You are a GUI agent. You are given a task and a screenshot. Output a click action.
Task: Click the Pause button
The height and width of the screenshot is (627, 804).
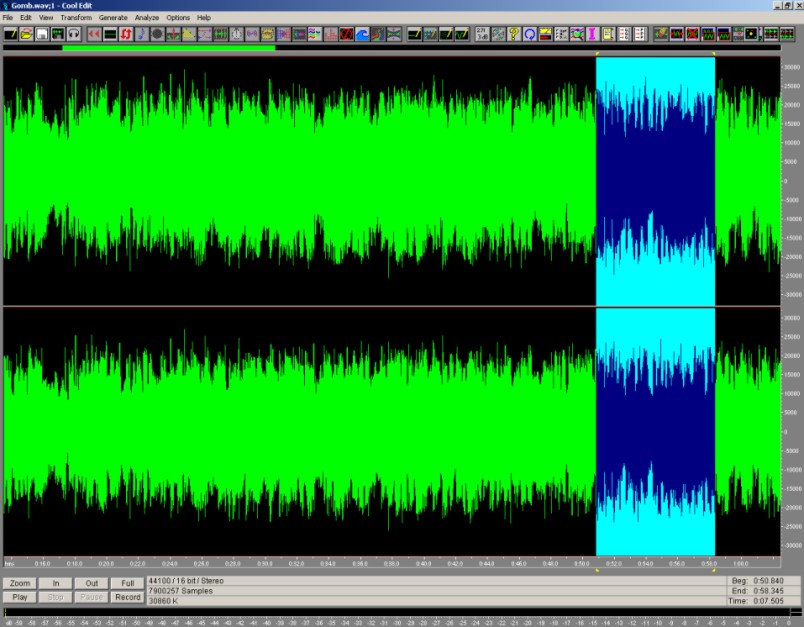pos(92,597)
